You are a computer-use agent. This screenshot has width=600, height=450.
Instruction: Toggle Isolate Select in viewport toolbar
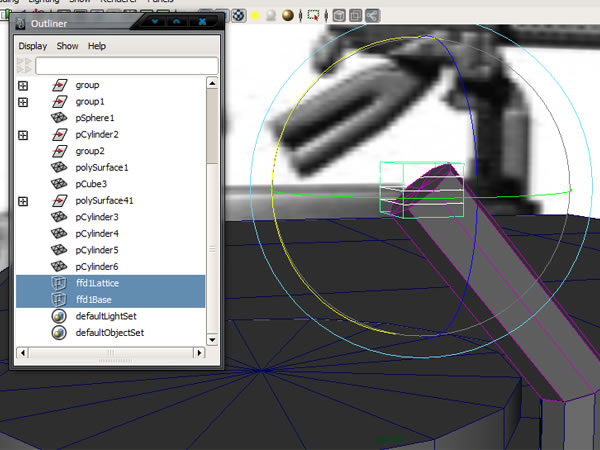click(x=313, y=16)
